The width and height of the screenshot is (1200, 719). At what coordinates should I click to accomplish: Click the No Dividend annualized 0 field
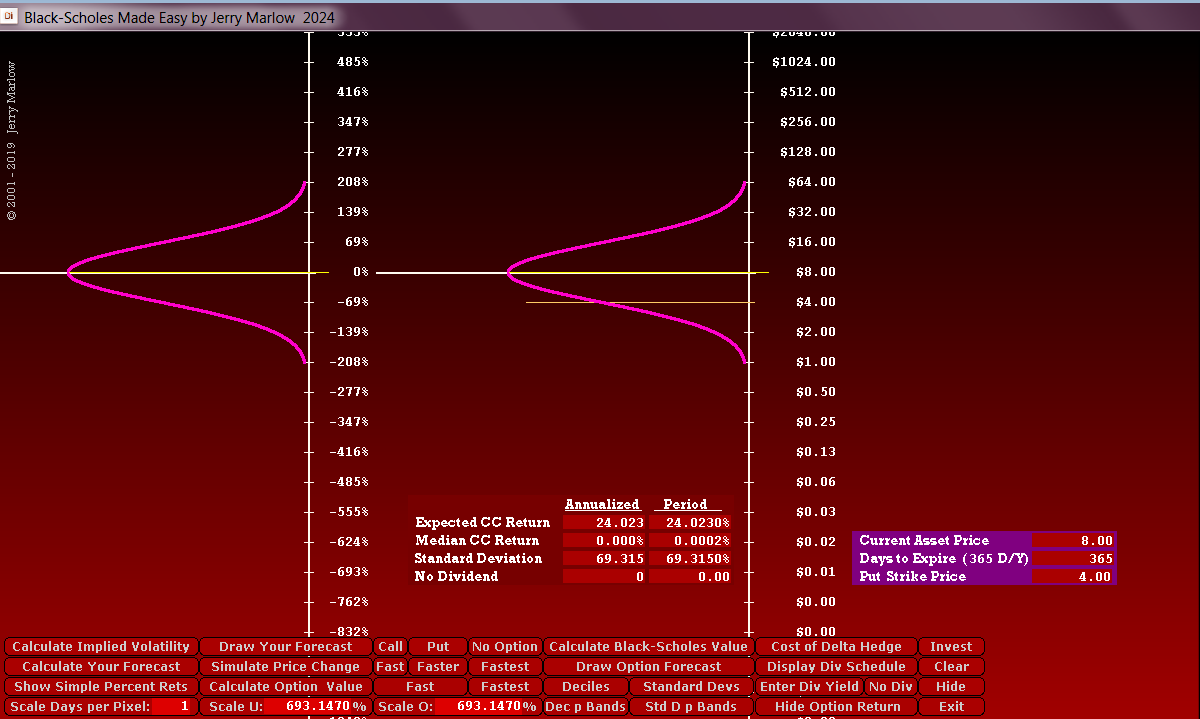pos(604,577)
